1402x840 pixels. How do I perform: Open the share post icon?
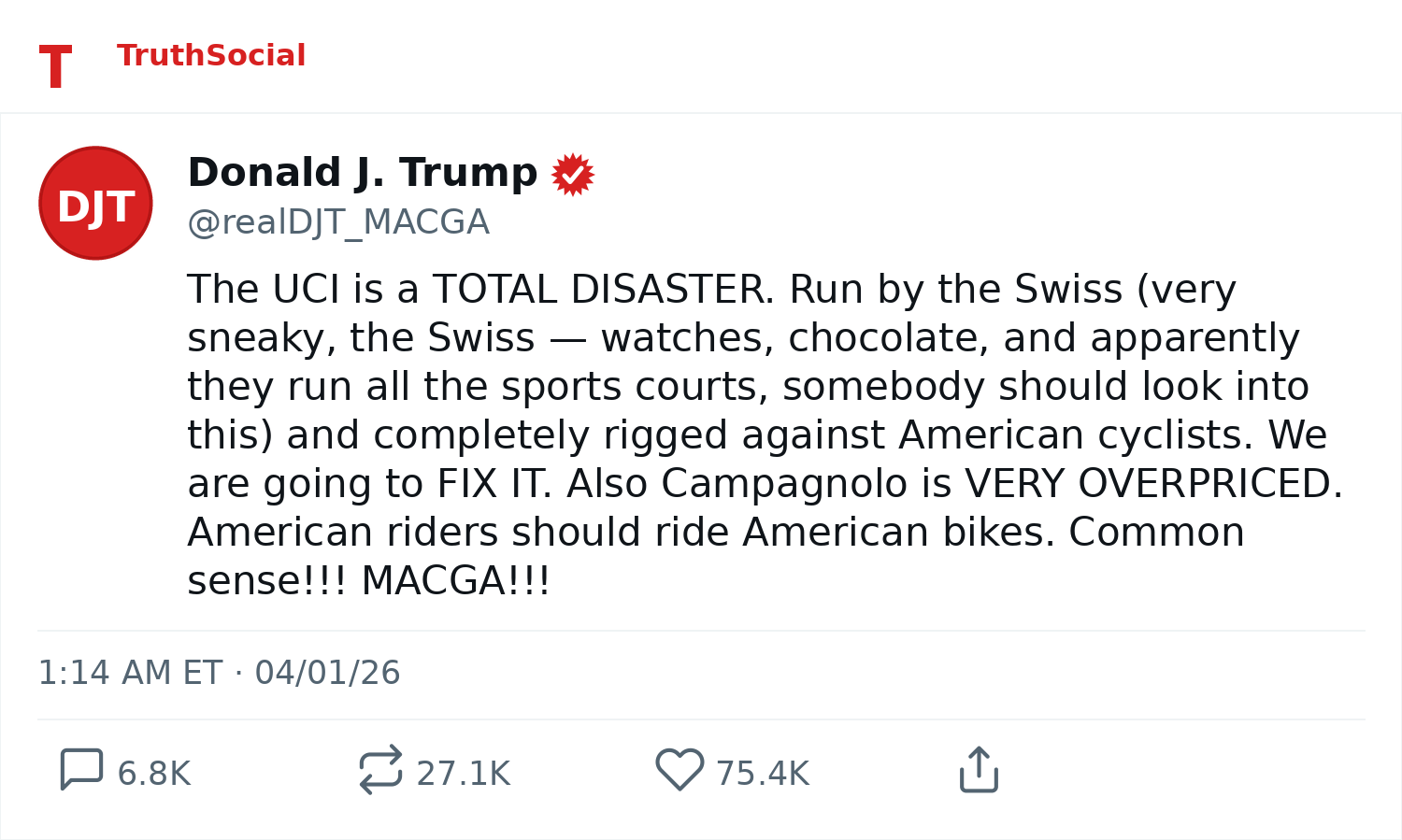click(x=979, y=770)
